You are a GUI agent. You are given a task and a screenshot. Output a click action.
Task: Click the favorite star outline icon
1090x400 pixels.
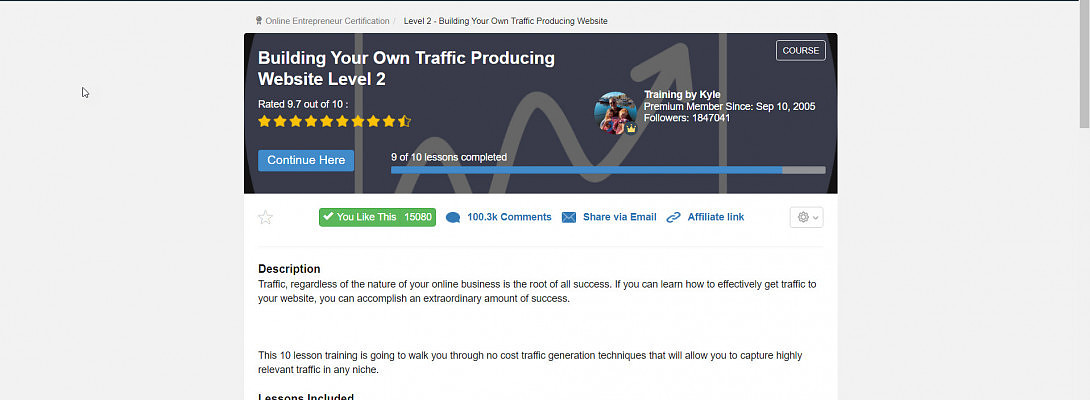tap(265, 218)
